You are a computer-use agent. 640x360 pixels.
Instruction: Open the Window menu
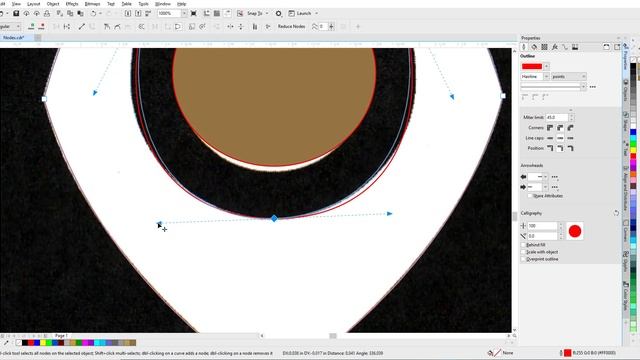(x=162, y=4)
